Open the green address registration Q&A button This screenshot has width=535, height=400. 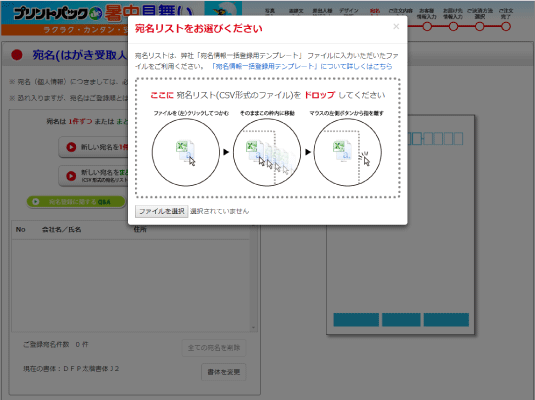click(76, 202)
